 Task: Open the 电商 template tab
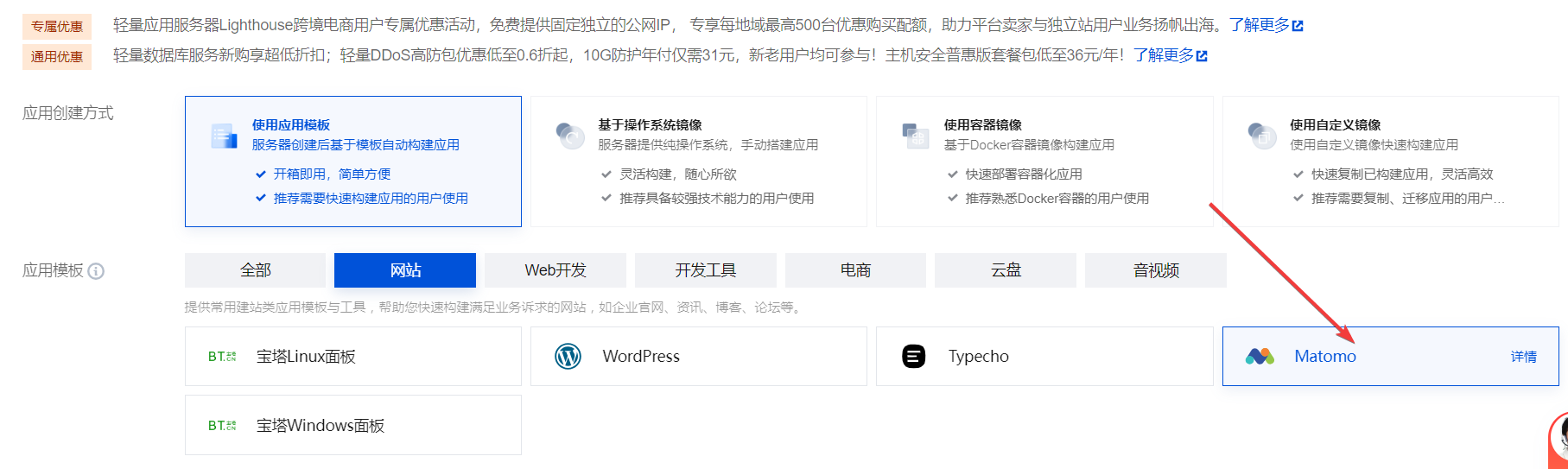[855, 270]
